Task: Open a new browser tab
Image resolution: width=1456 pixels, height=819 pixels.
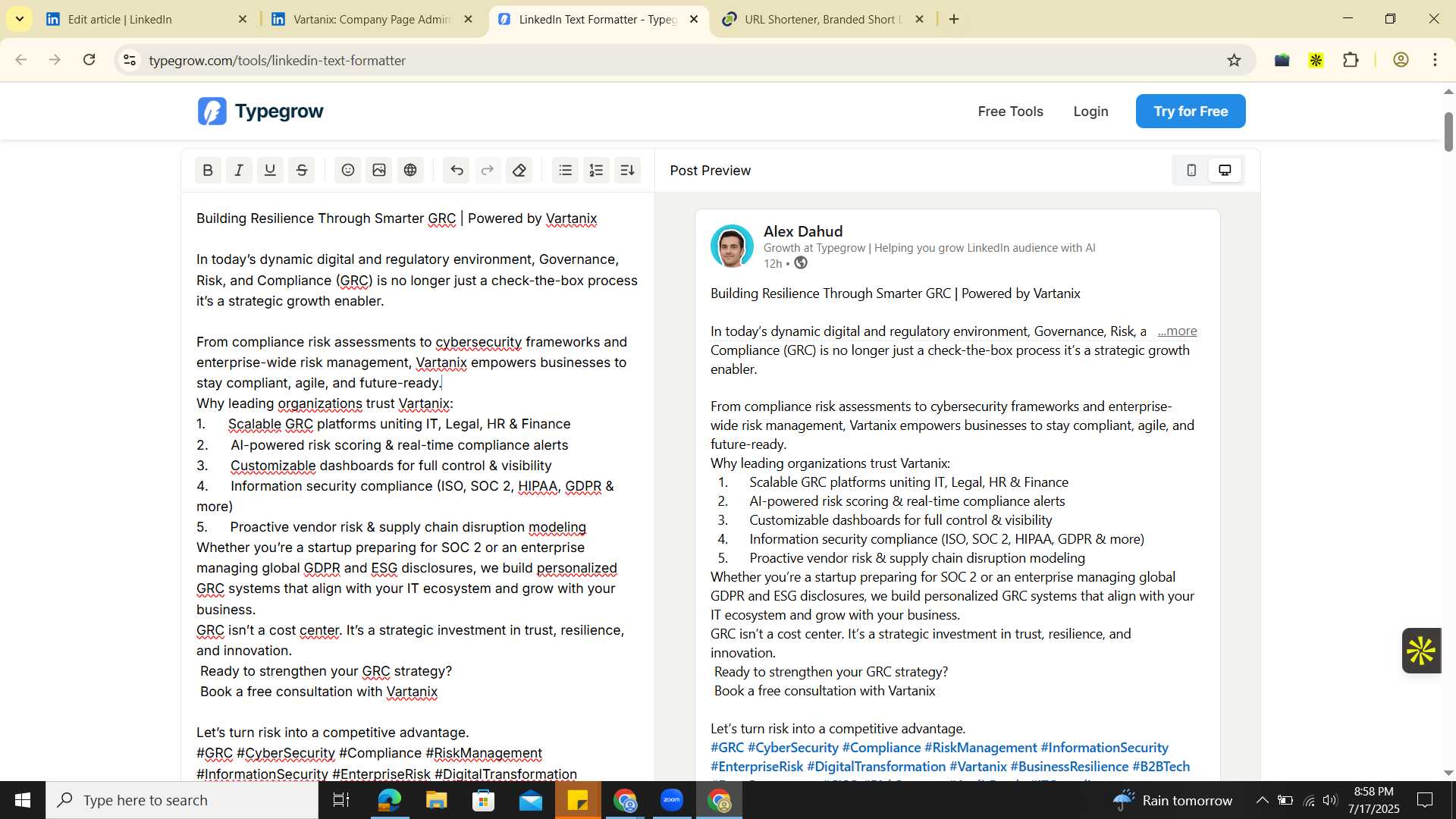Action: click(x=954, y=19)
